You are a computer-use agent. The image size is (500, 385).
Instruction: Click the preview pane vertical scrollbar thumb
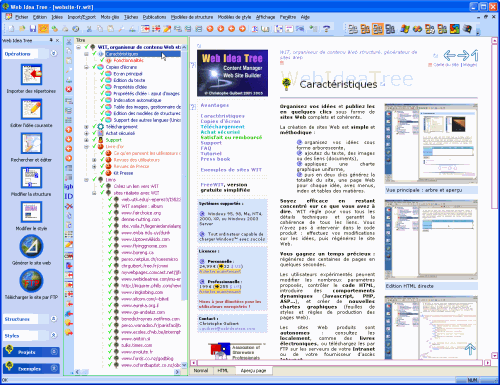tap(494, 126)
